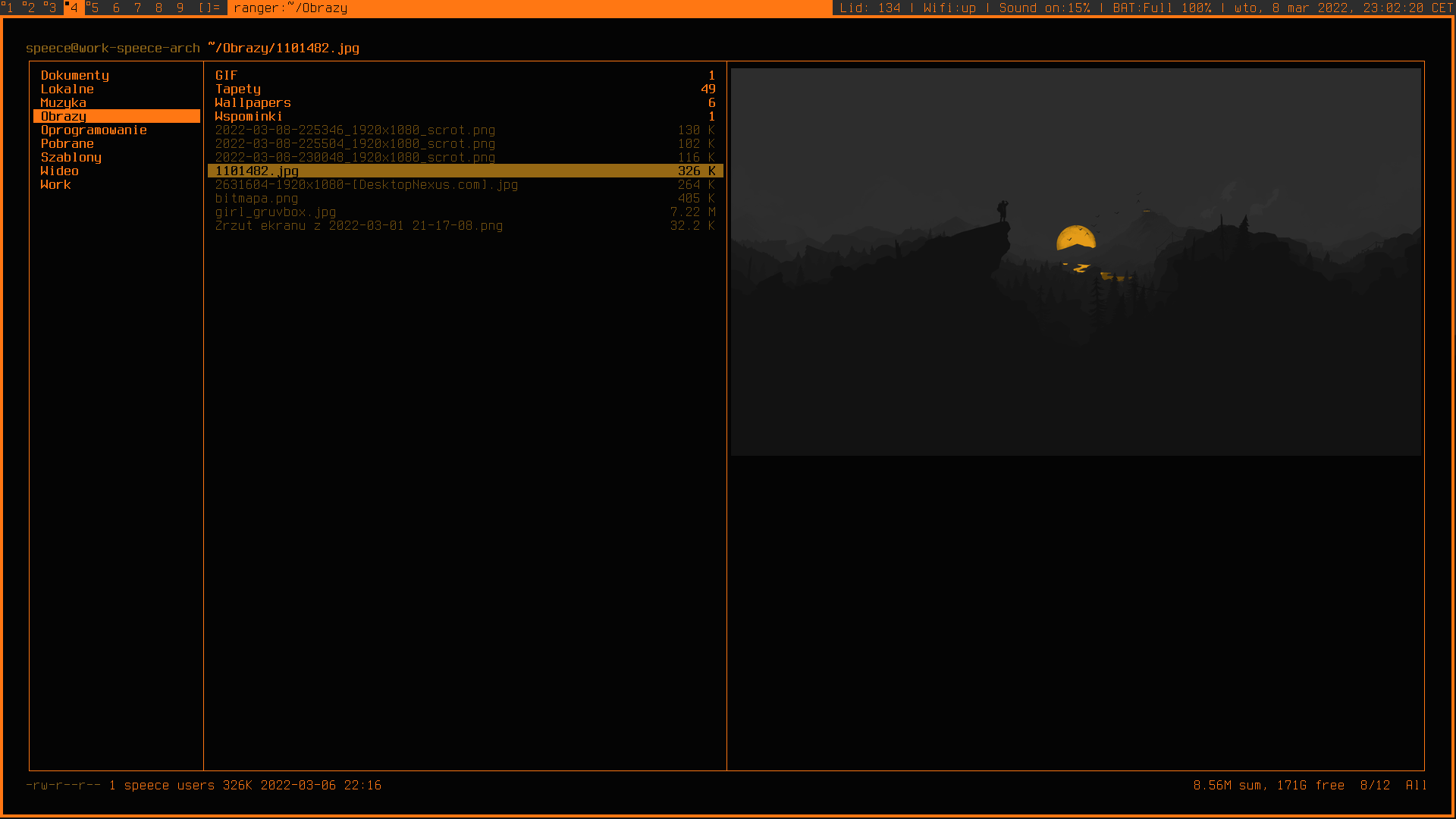Screen dimensions: 1456x819
Task: Click the Sound volume status indicator
Action: coord(1044,8)
